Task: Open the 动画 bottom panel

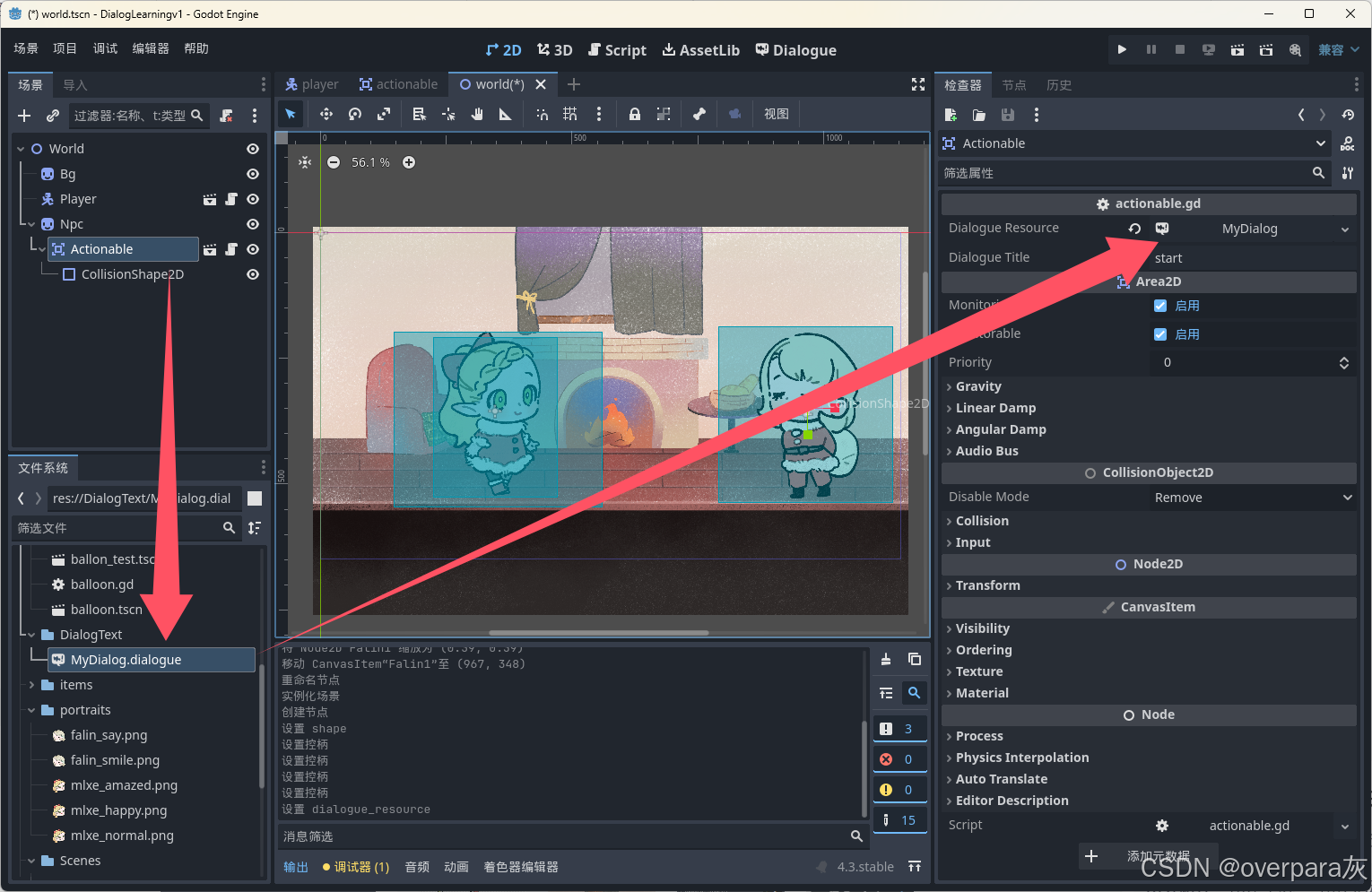Action: click(456, 867)
